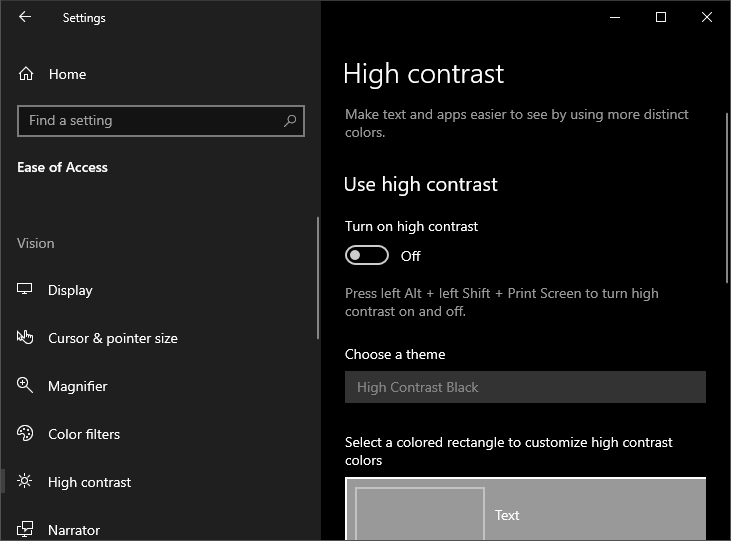731x541 pixels.
Task: Select Cursor & pointer size label
Action: point(113,338)
